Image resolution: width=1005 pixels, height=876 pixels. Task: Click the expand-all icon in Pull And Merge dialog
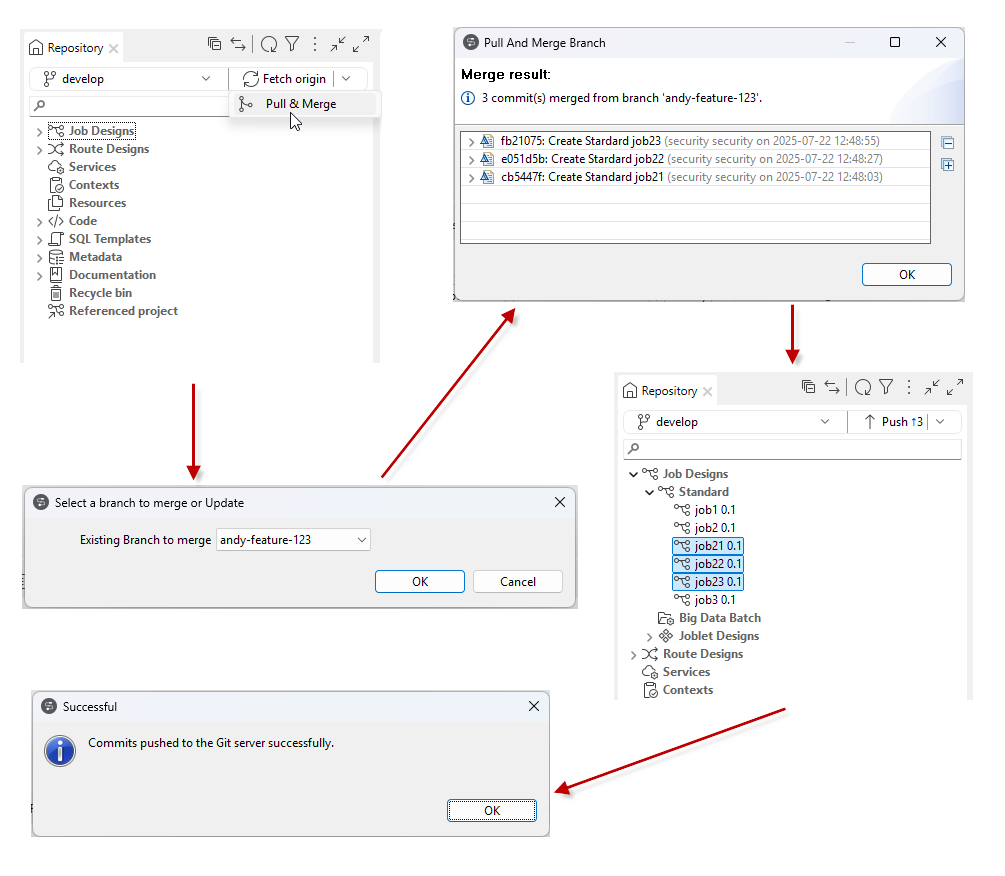[946, 164]
